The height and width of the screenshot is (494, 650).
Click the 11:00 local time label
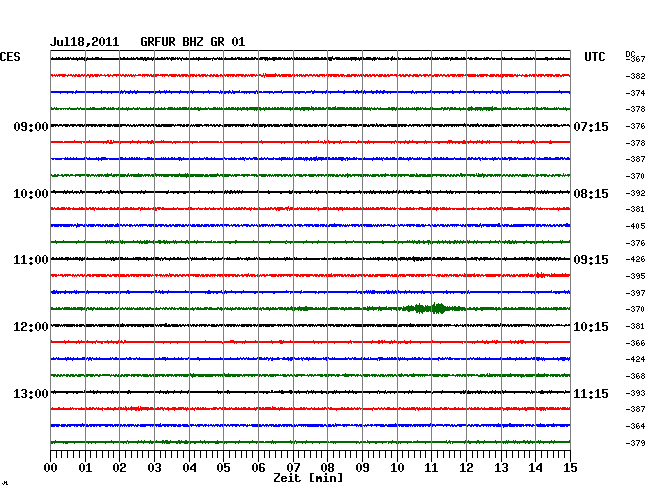pyautogui.click(x=31, y=260)
